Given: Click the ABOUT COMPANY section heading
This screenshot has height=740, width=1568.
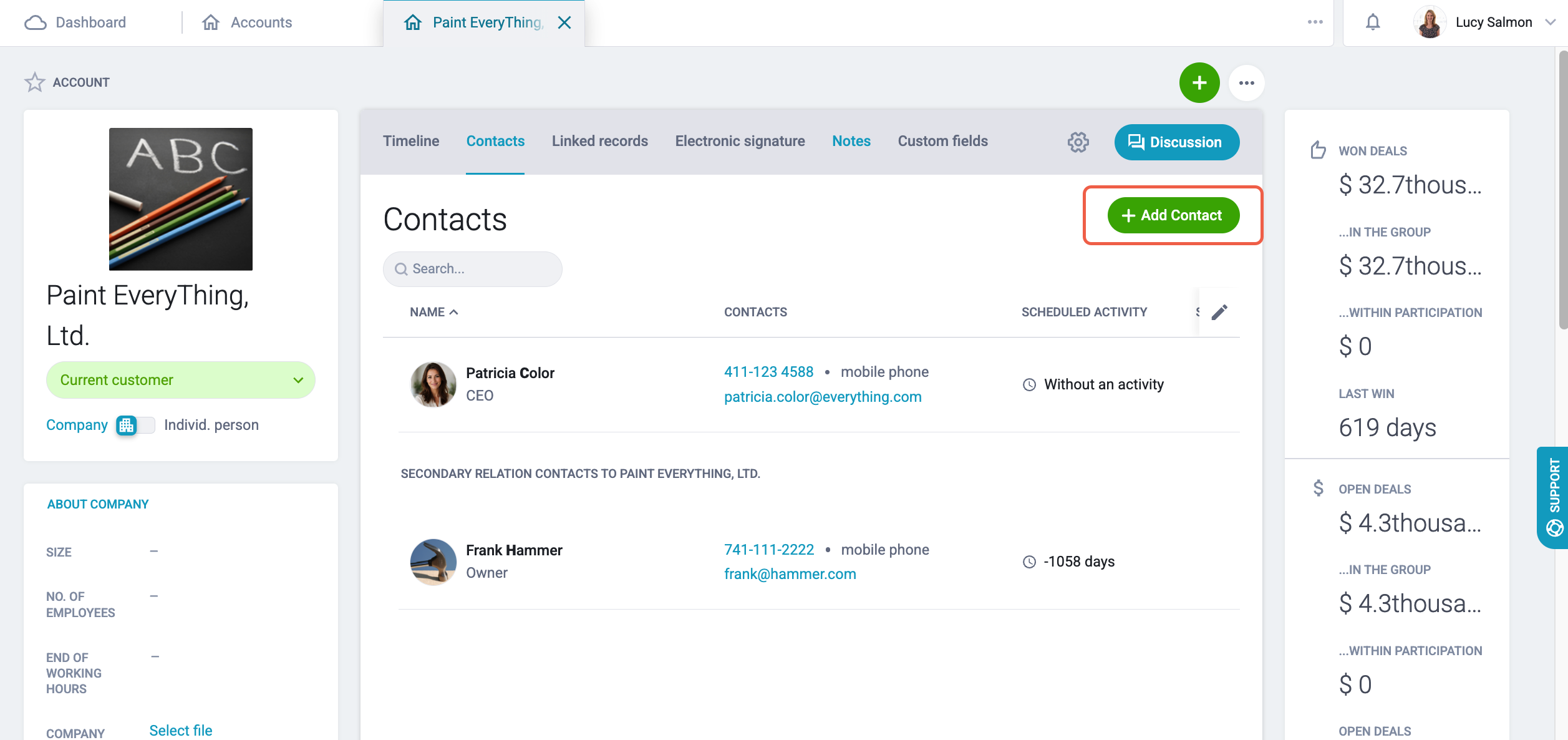Looking at the screenshot, I should click(98, 504).
